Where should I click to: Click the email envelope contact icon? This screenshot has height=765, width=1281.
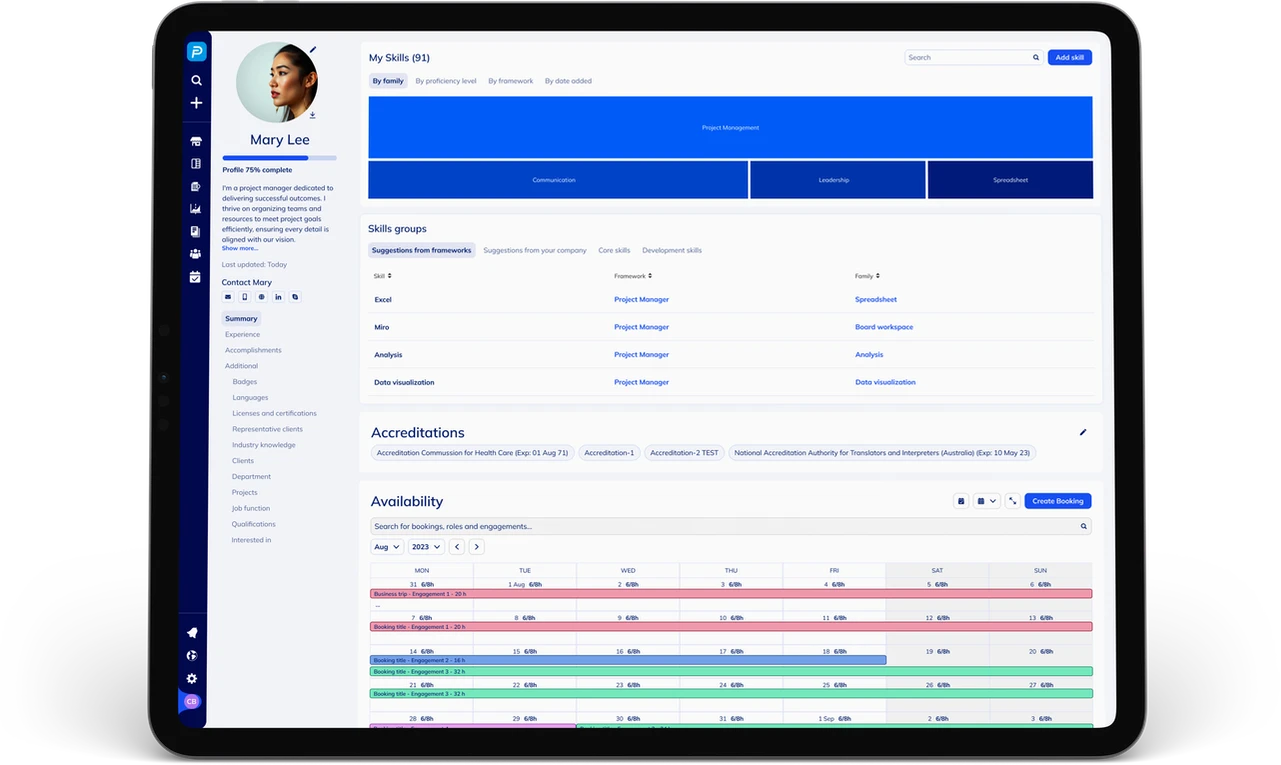click(228, 297)
